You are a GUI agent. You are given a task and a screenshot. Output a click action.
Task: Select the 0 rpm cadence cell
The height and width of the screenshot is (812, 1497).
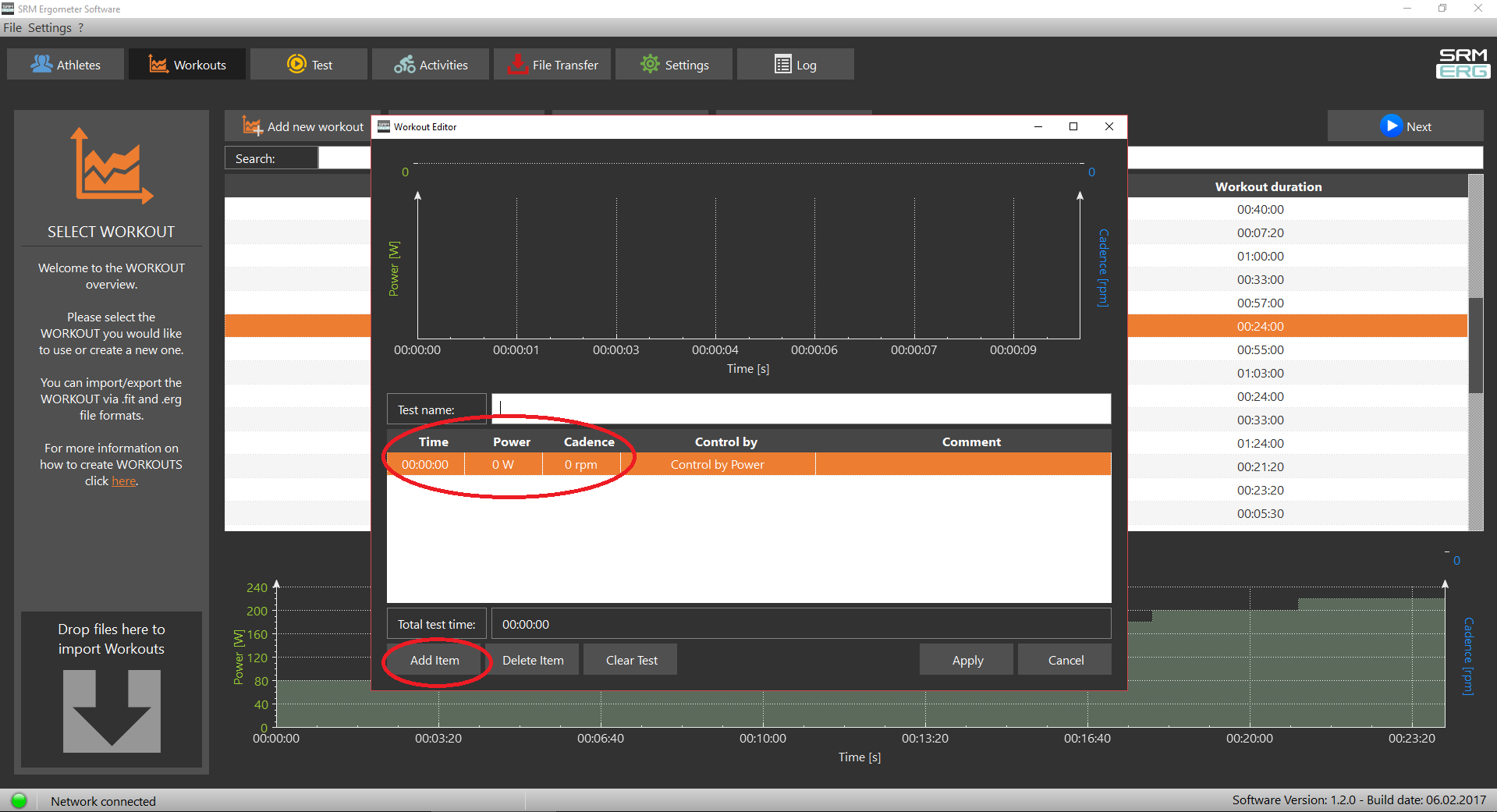(581, 464)
